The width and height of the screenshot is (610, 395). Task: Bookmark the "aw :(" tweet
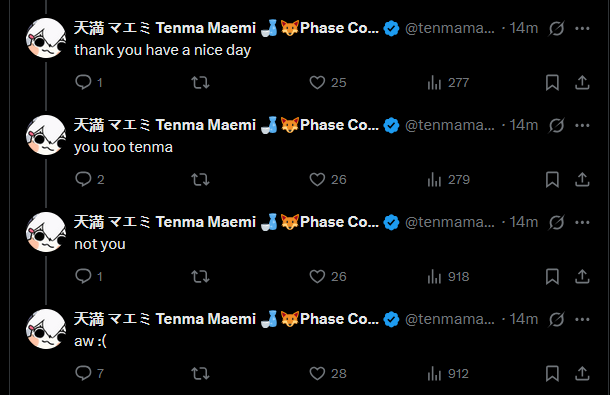[x=552, y=374]
